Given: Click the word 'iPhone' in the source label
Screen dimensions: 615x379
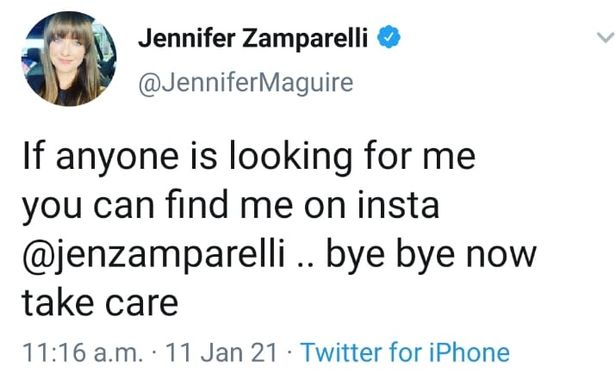Looking at the screenshot, I should tap(469, 352).
